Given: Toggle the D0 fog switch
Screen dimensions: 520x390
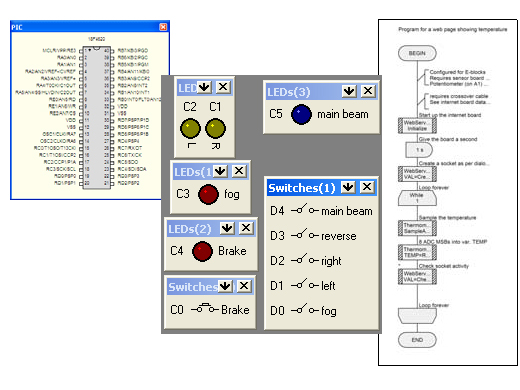Looking at the screenshot, I should click(305, 310).
